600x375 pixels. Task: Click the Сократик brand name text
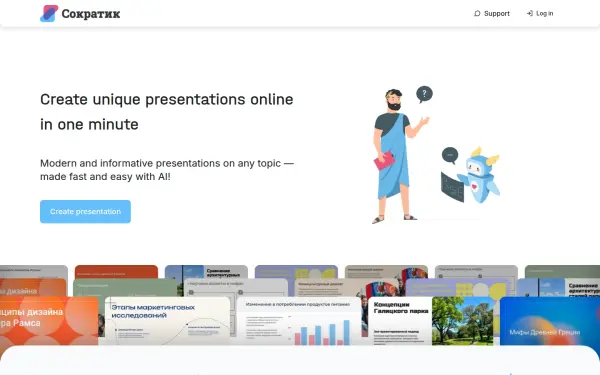(x=91, y=14)
